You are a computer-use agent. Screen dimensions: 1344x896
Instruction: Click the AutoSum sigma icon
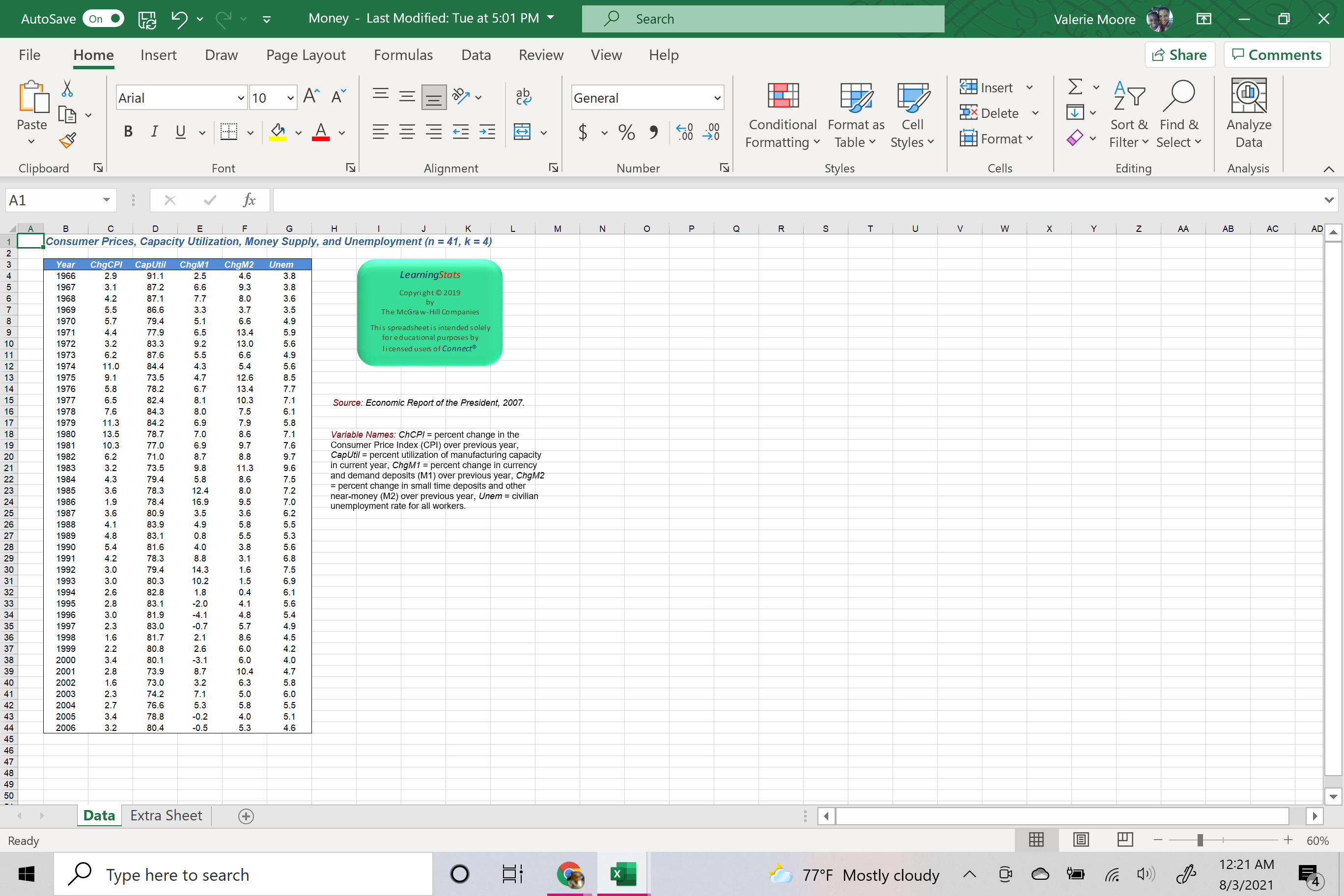tap(1075, 87)
